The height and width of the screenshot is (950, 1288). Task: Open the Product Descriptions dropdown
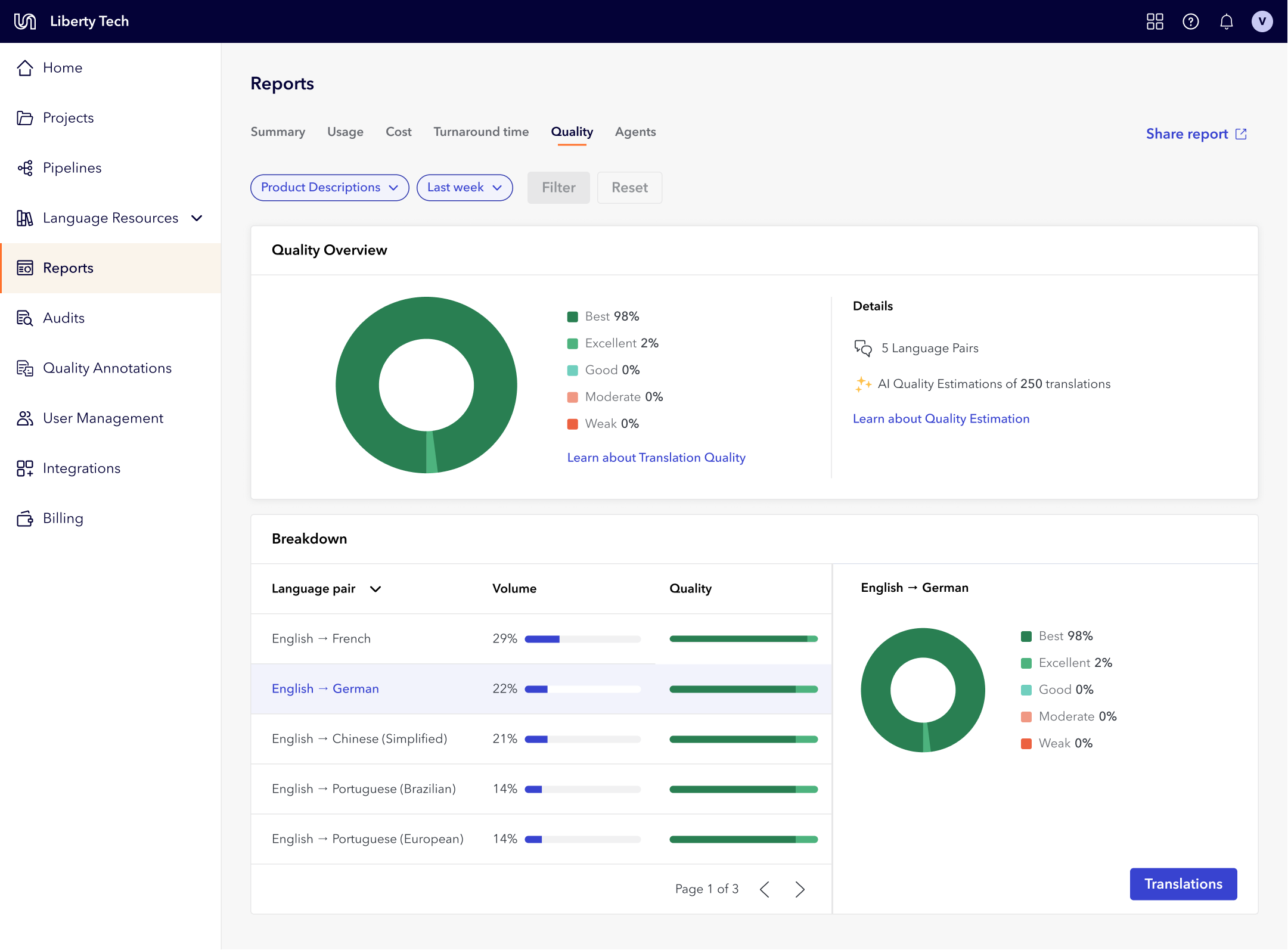click(329, 187)
